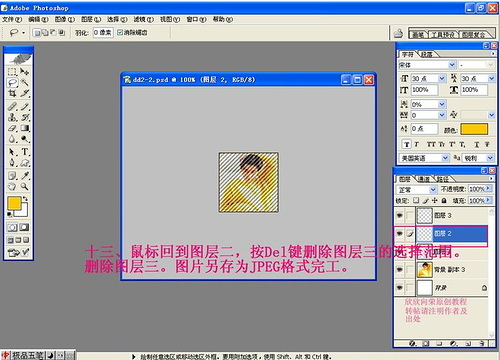Select the Pen tool
The width and height of the screenshot is (500, 360).
pos(12,163)
